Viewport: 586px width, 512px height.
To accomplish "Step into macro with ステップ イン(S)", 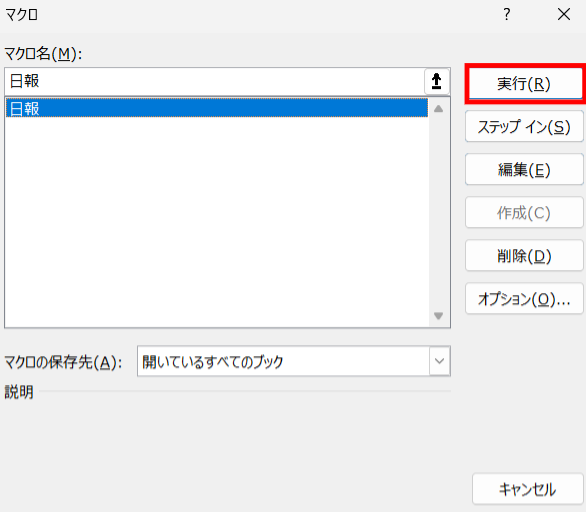I will pos(524,127).
